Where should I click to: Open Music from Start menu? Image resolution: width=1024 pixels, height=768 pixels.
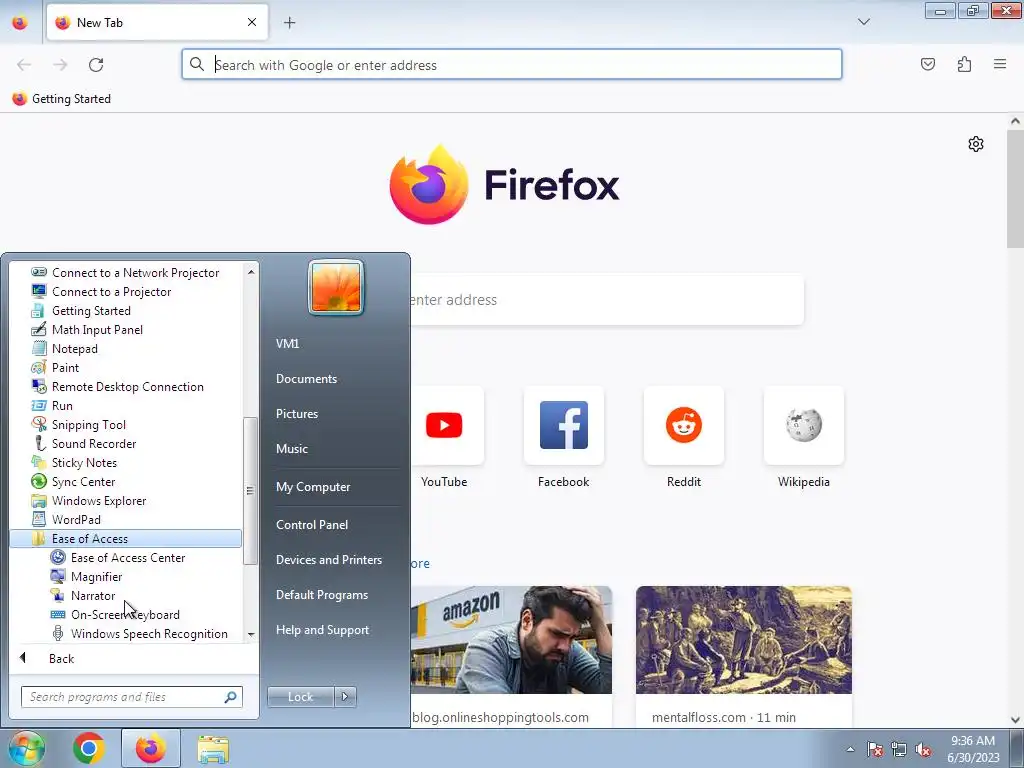pyautogui.click(x=292, y=449)
